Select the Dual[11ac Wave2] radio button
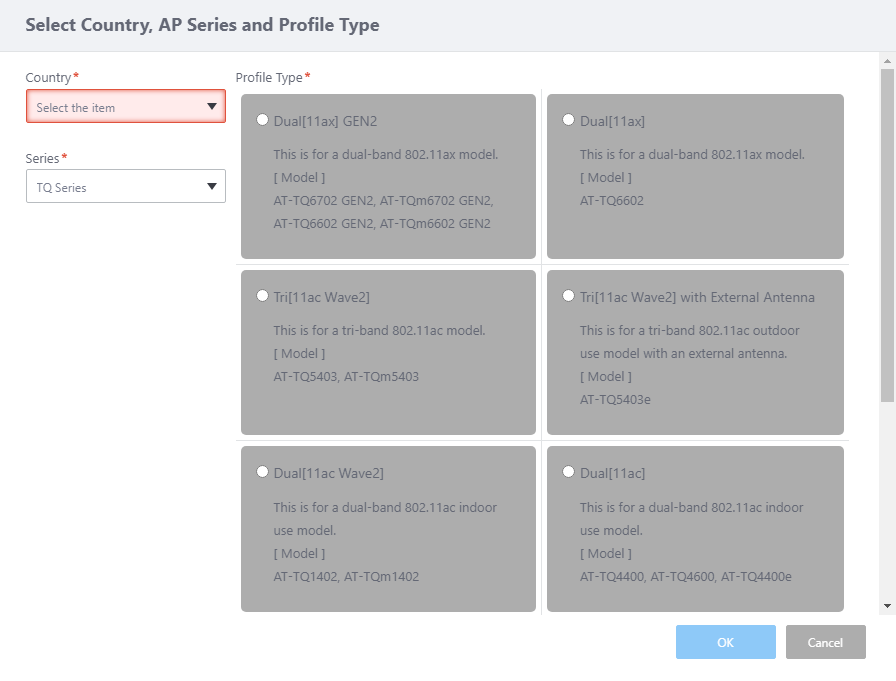Viewport: 896px width, 681px height. pyautogui.click(x=263, y=472)
